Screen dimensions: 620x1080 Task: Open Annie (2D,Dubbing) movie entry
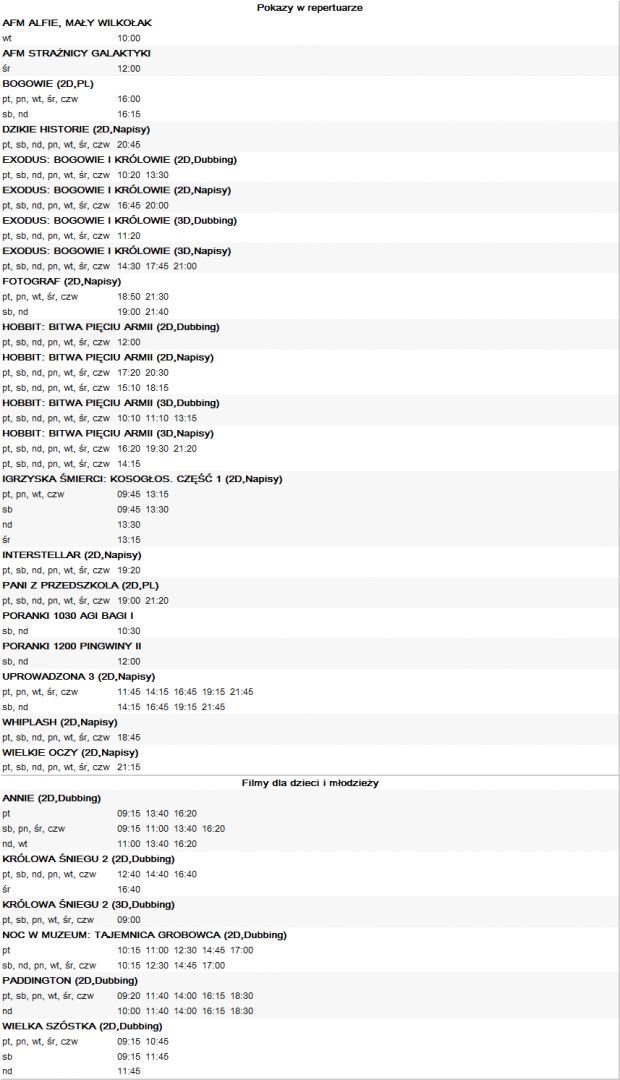52,798
